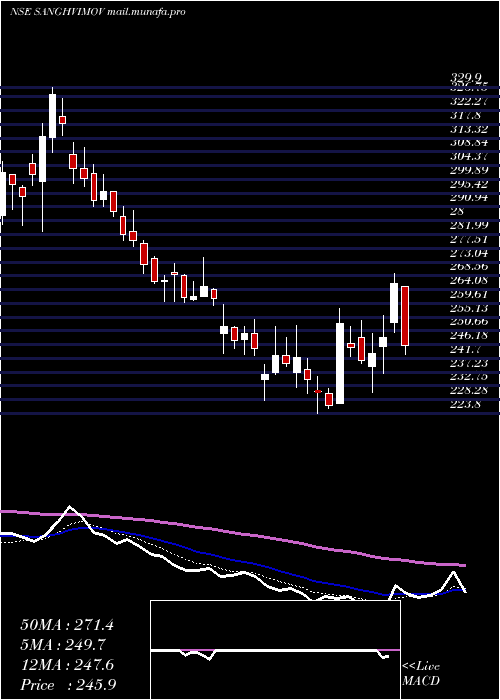Click inside the MACD inset chart box
The width and height of the screenshot is (500, 700).
[x=275, y=650]
